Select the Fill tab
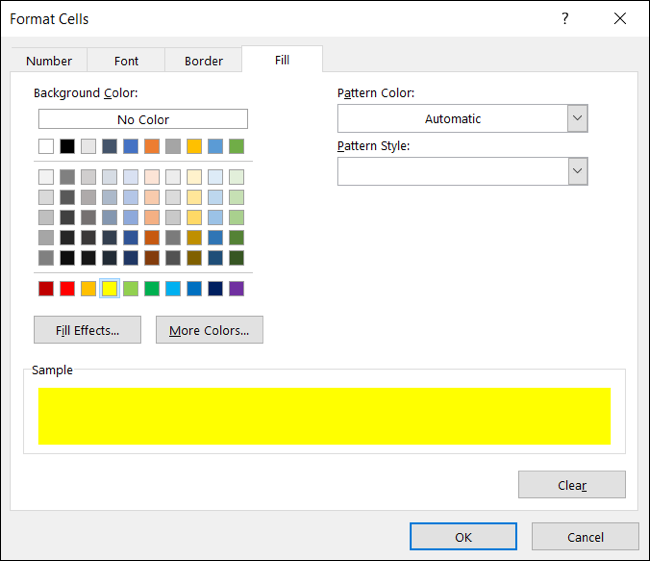The width and height of the screenshot is (650, 561). click(x=282, y=60)
